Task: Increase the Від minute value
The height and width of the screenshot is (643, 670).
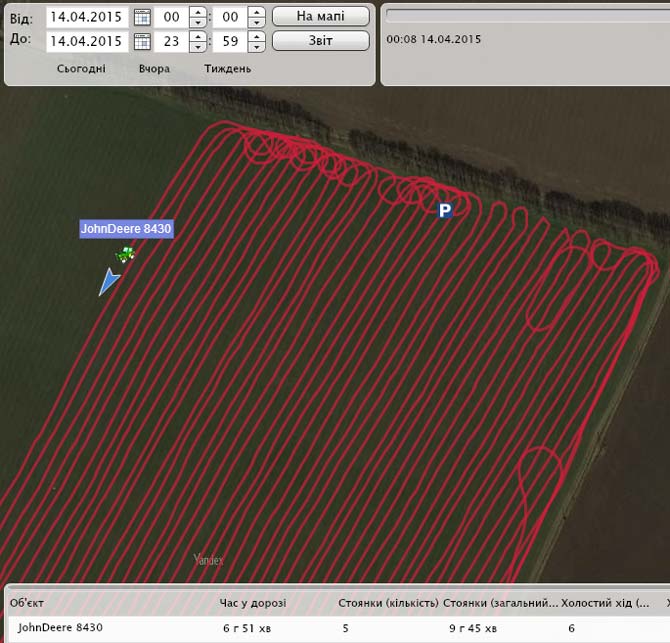Action: pos(256,12)
